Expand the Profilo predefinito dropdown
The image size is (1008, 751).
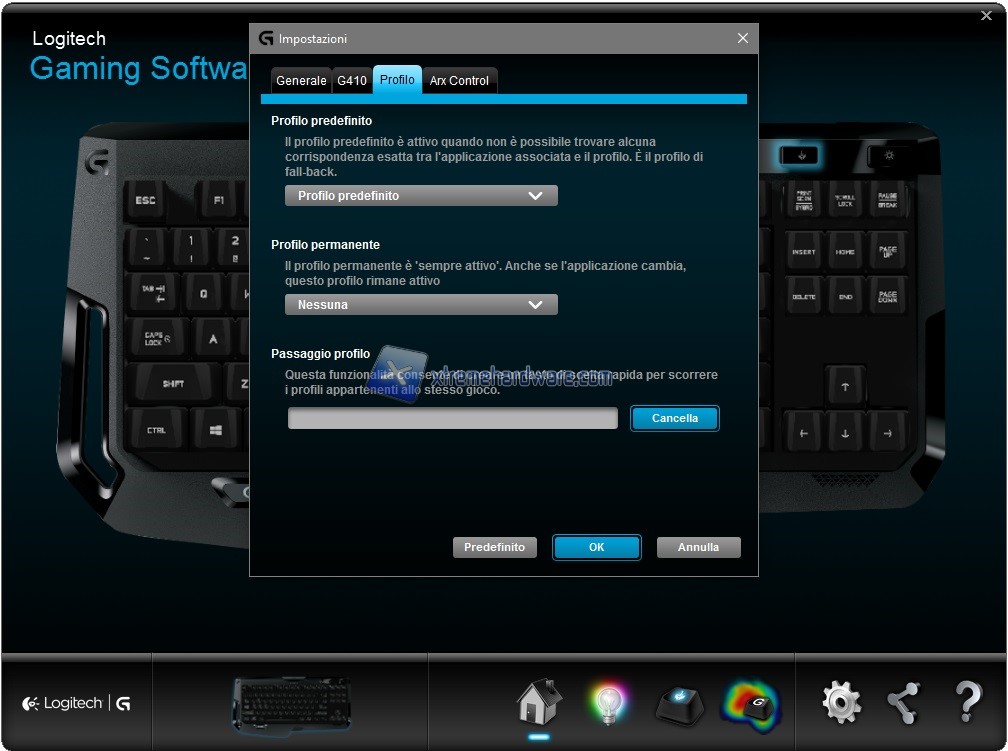(421, 196)
